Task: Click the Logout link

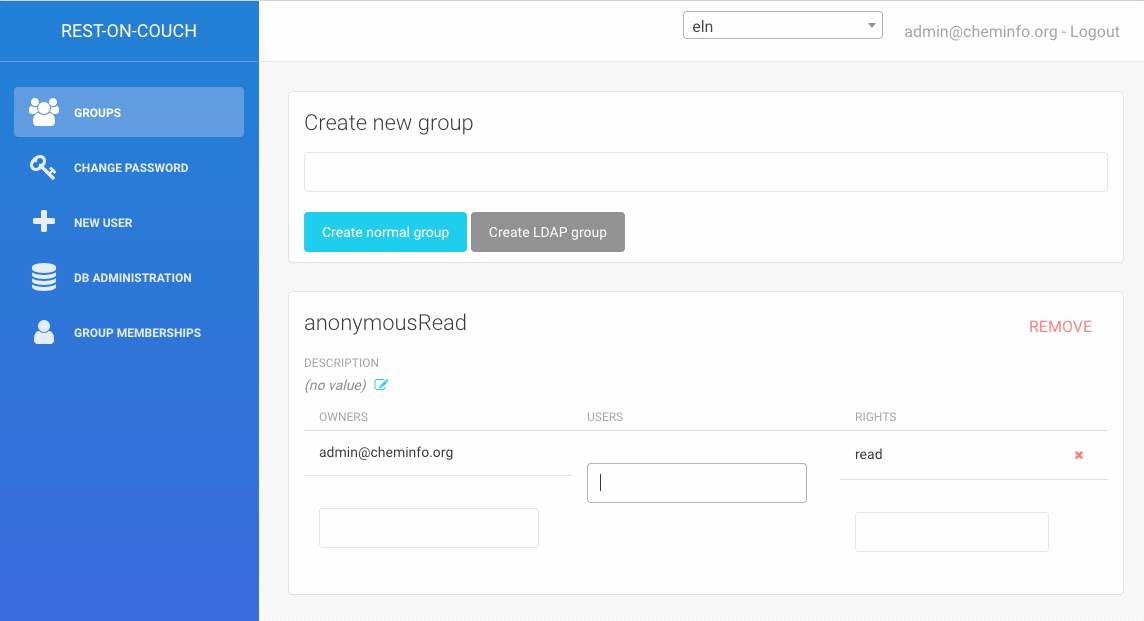Action: (x=1094, y=31)
